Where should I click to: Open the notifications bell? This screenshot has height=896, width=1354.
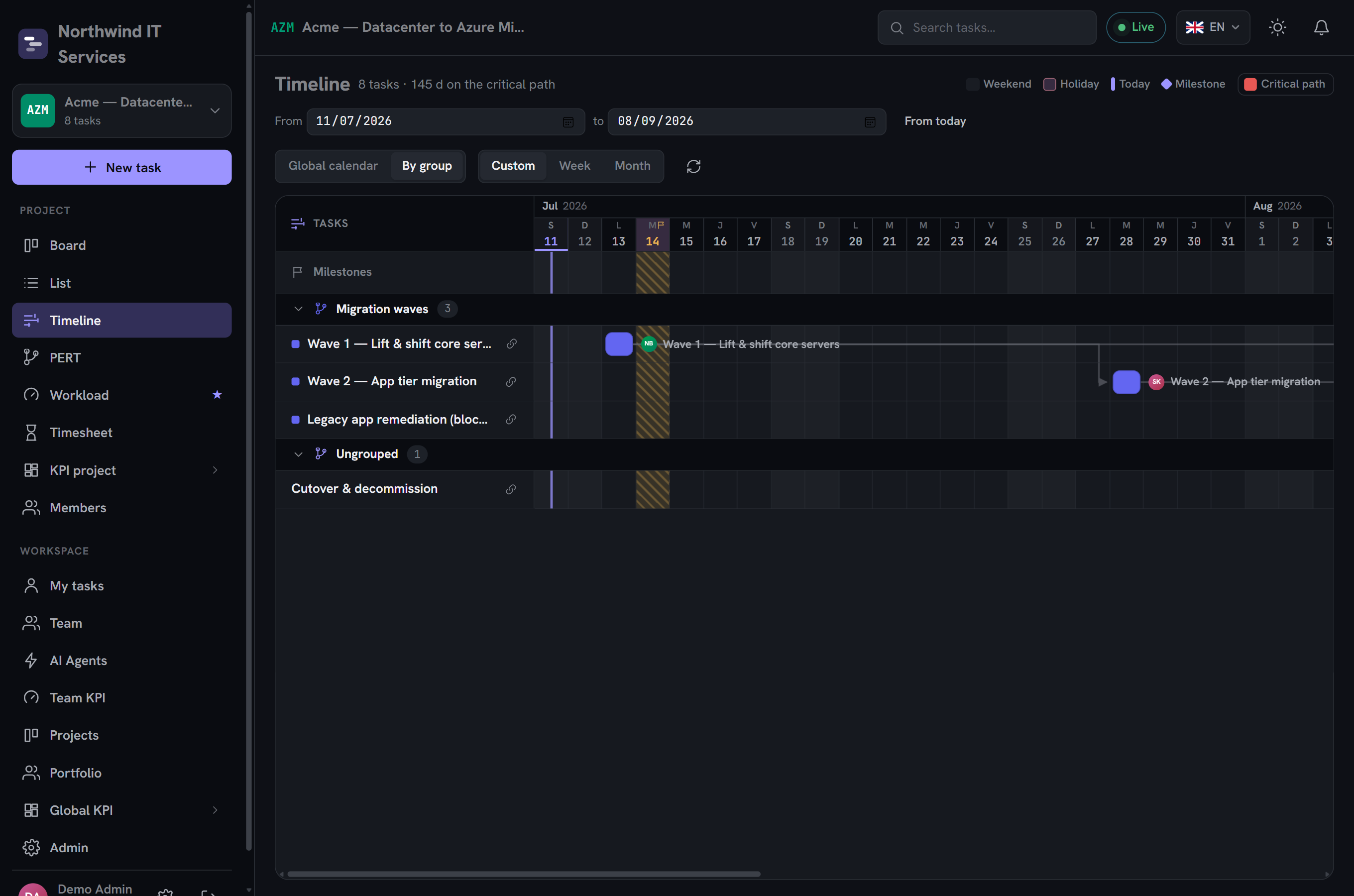(1322, 27)
